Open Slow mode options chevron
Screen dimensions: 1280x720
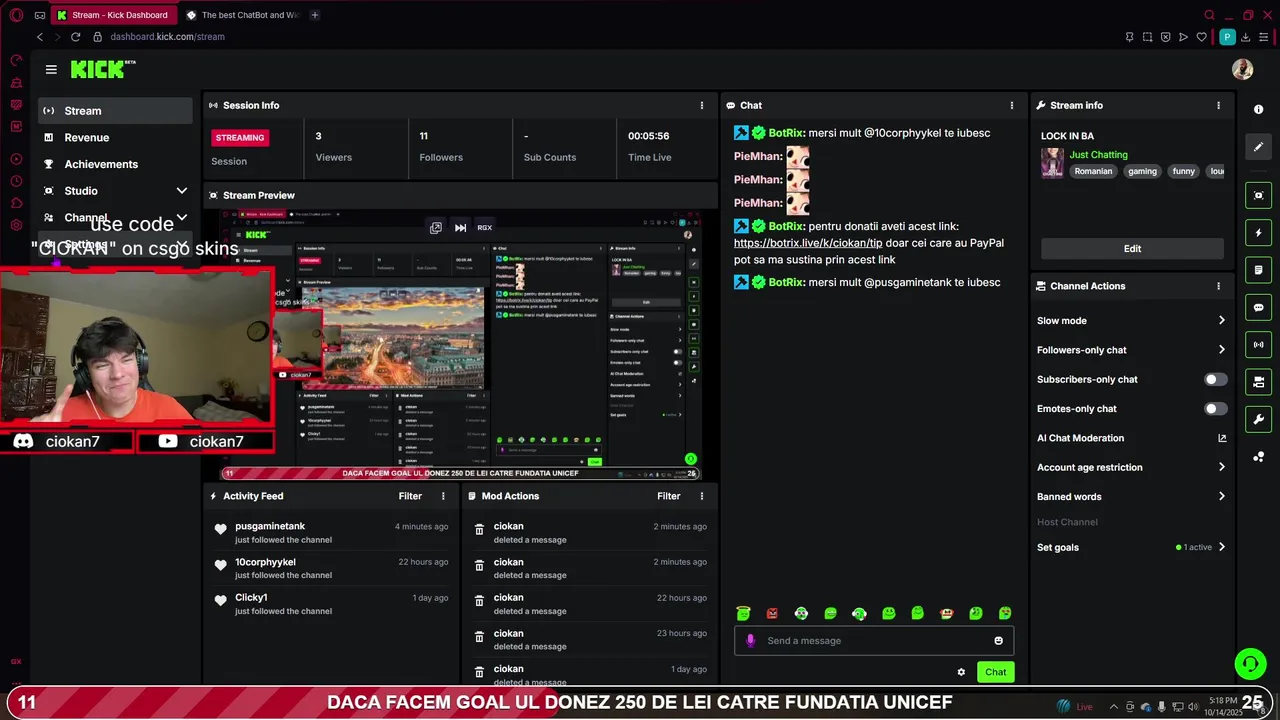point(1221,321)
